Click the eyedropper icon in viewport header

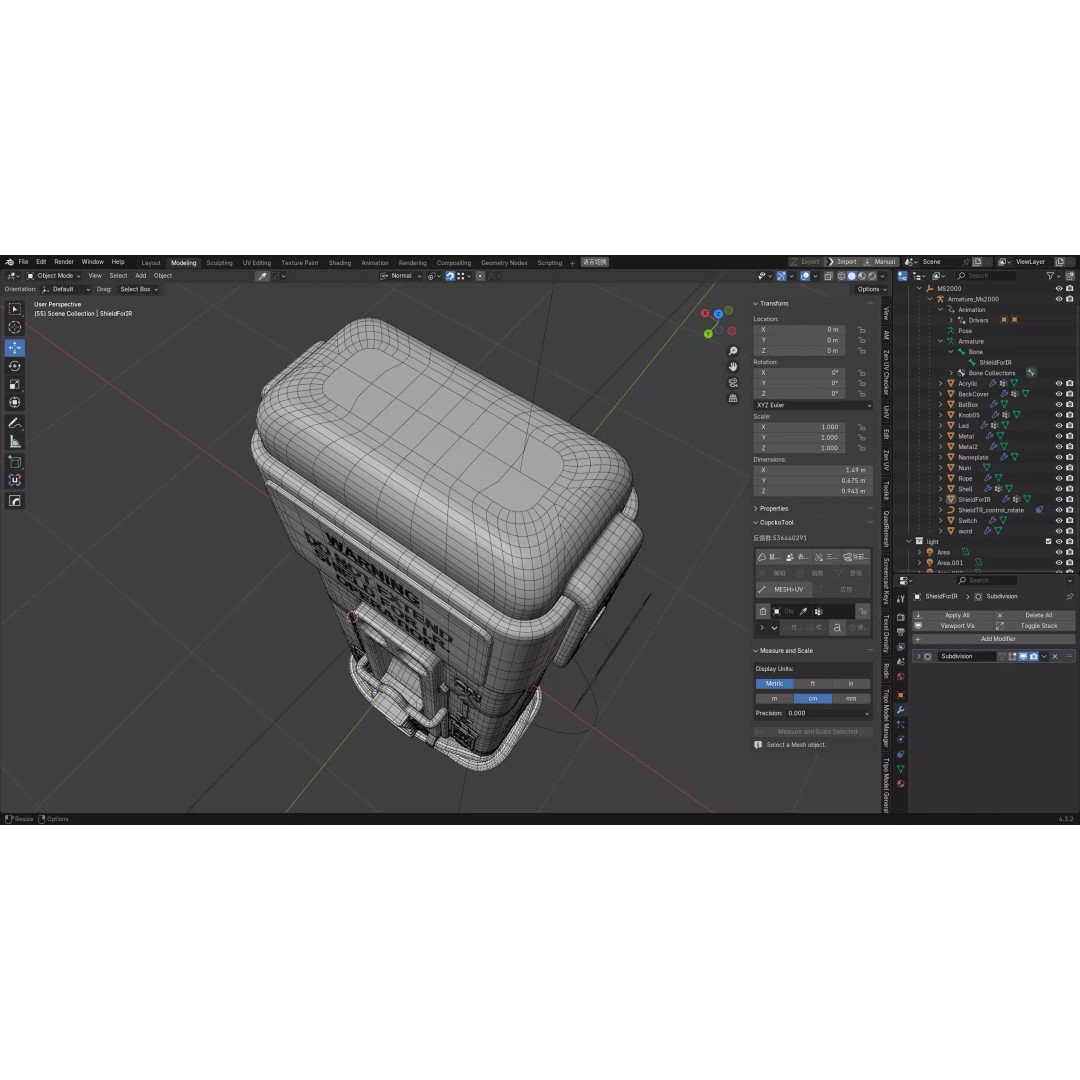[262, 276]
